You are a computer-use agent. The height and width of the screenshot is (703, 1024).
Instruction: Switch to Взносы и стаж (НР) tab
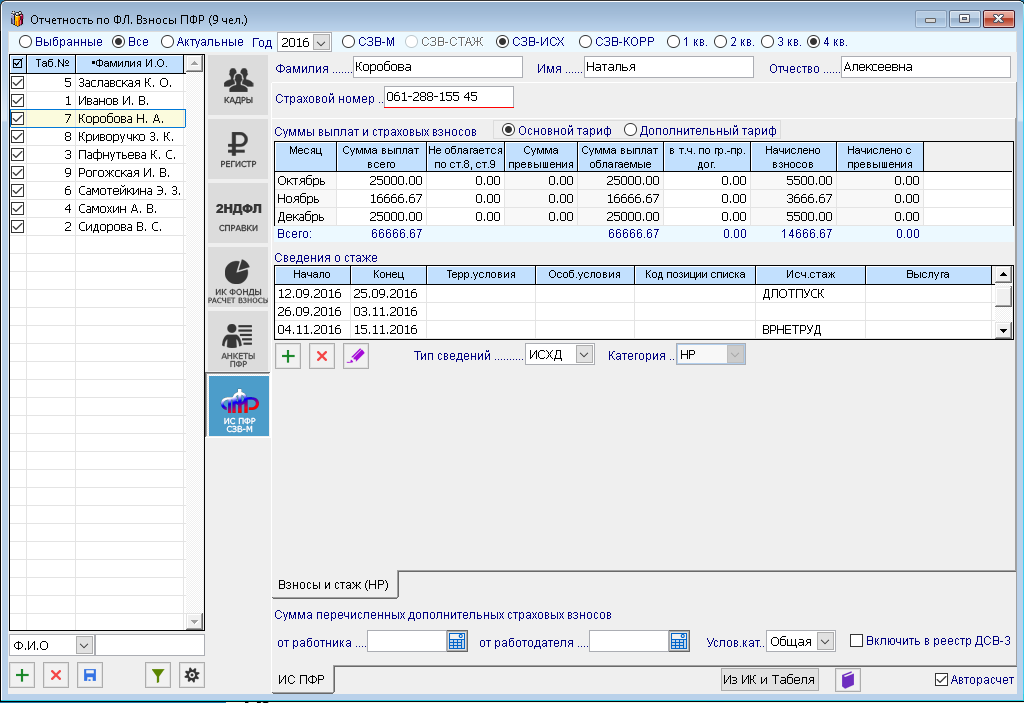pyautogui.click(x=334, y=585)
